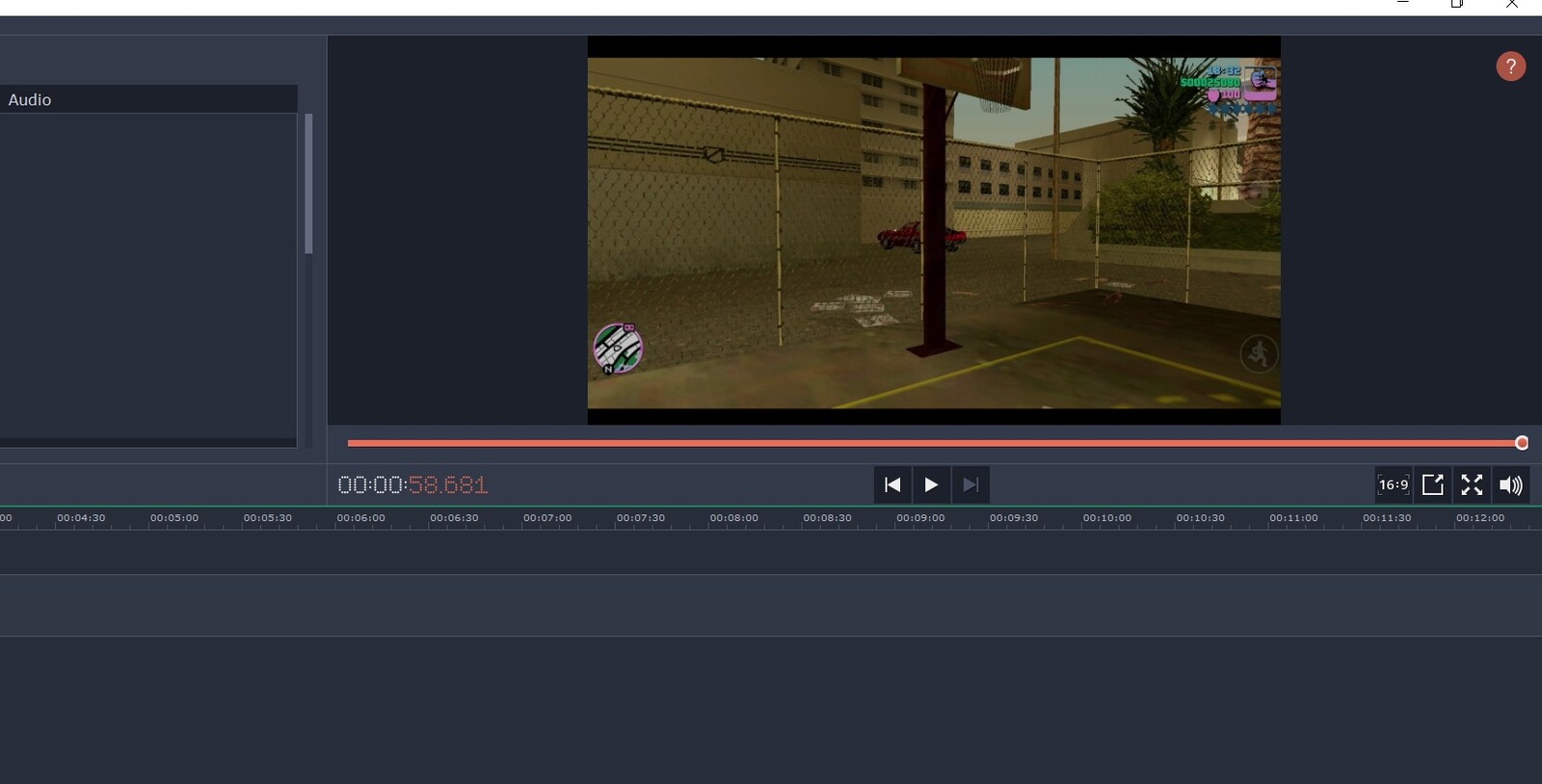The image size is (1542, 784).
Task: Open the red help question mark
Action: [1510, 66]
